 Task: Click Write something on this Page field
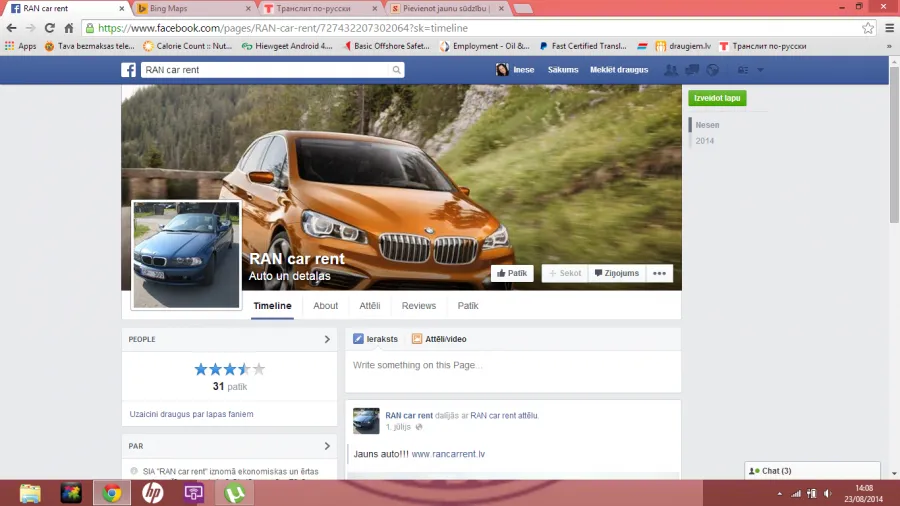click(x=513, y=371)
